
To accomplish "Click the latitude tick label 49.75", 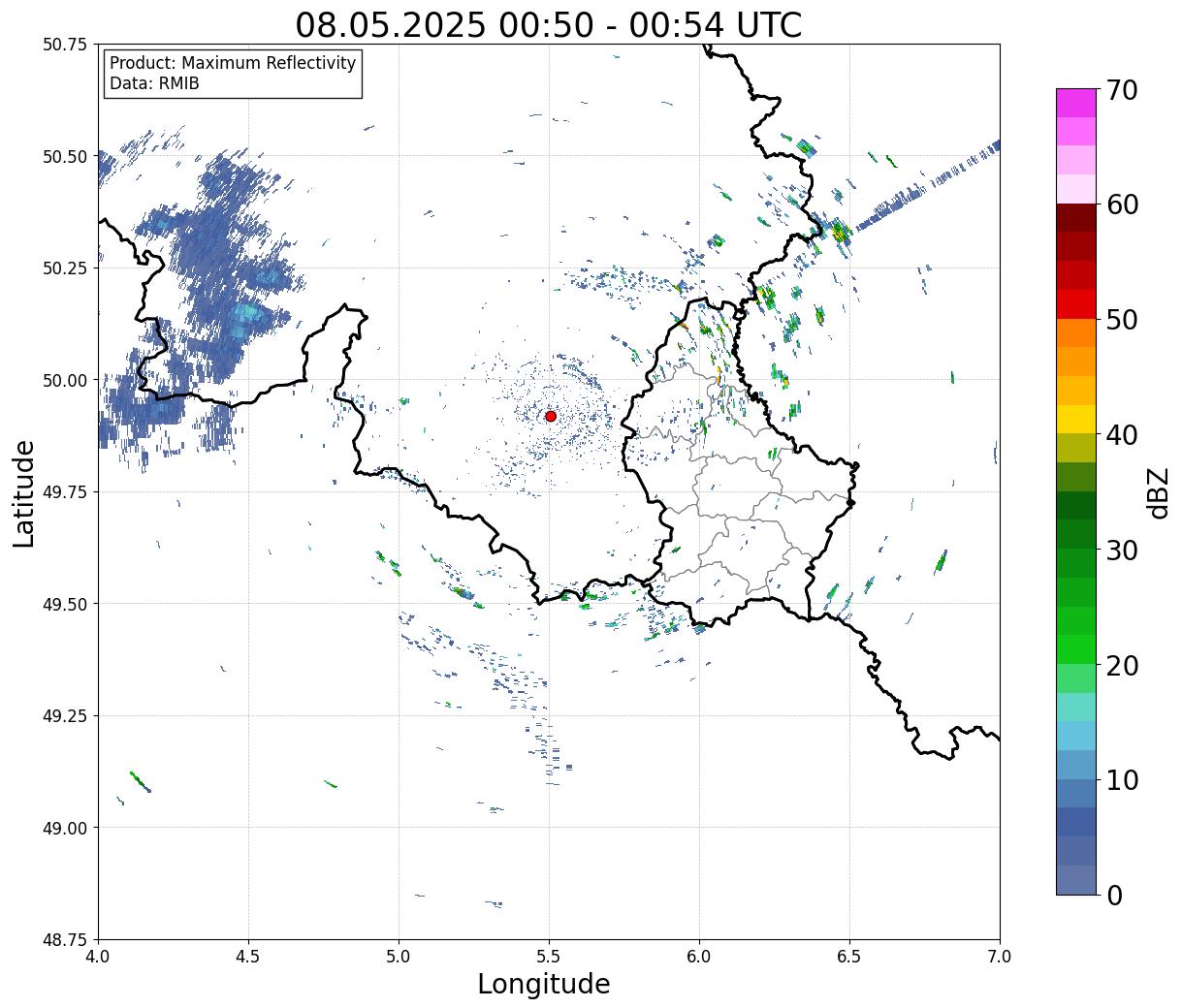I will (x=65, y=492).
